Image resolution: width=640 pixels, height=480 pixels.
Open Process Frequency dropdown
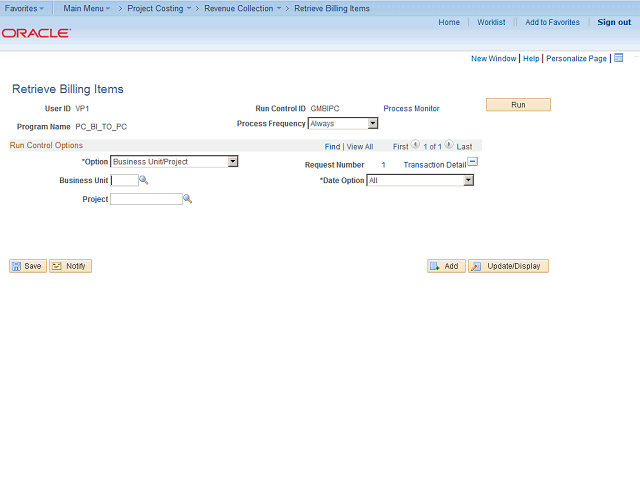(343, 123)
